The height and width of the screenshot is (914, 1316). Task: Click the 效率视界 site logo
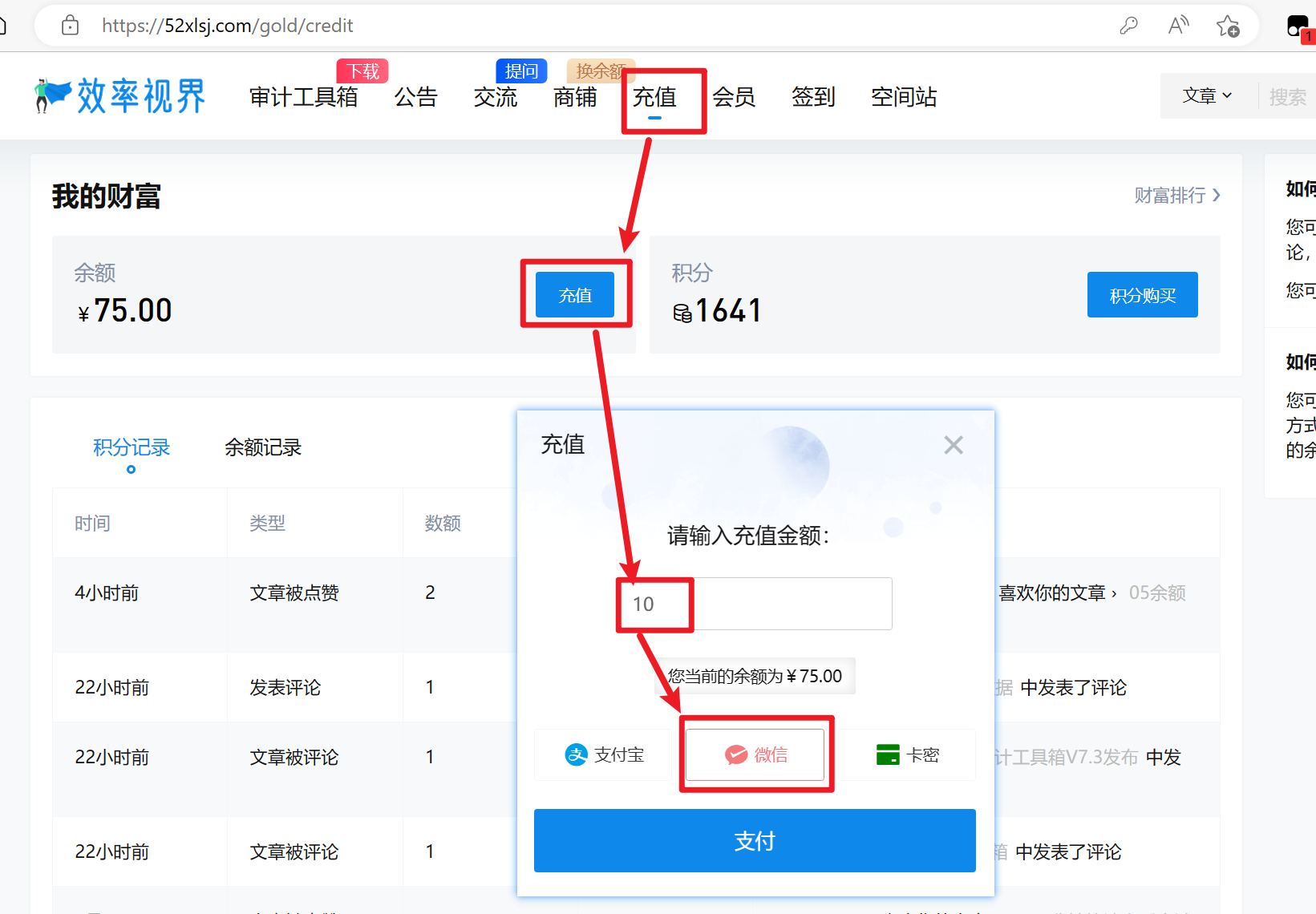click(x=117, y=95)
